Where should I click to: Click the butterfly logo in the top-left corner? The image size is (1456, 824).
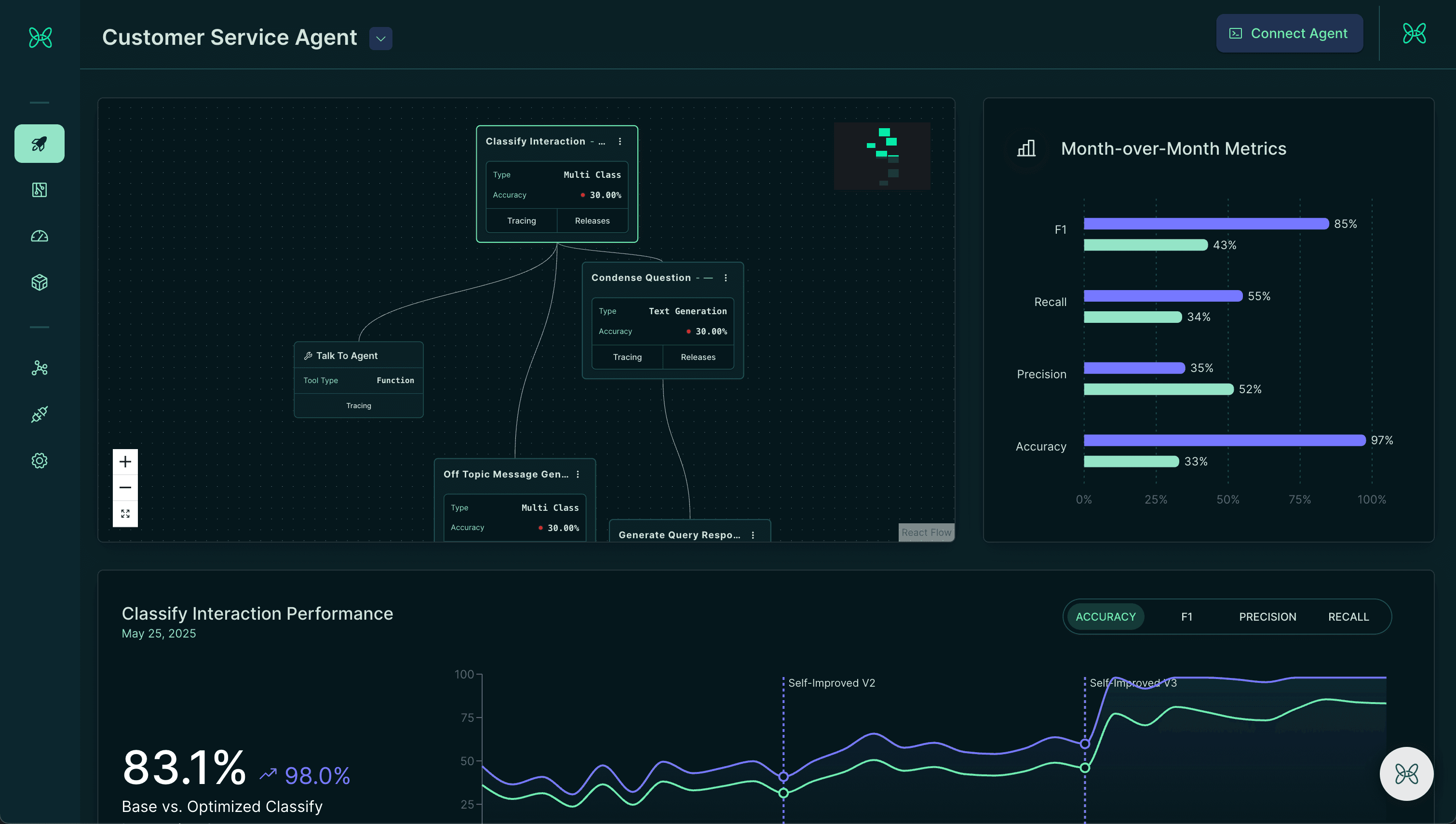click(x=39, y=38)
